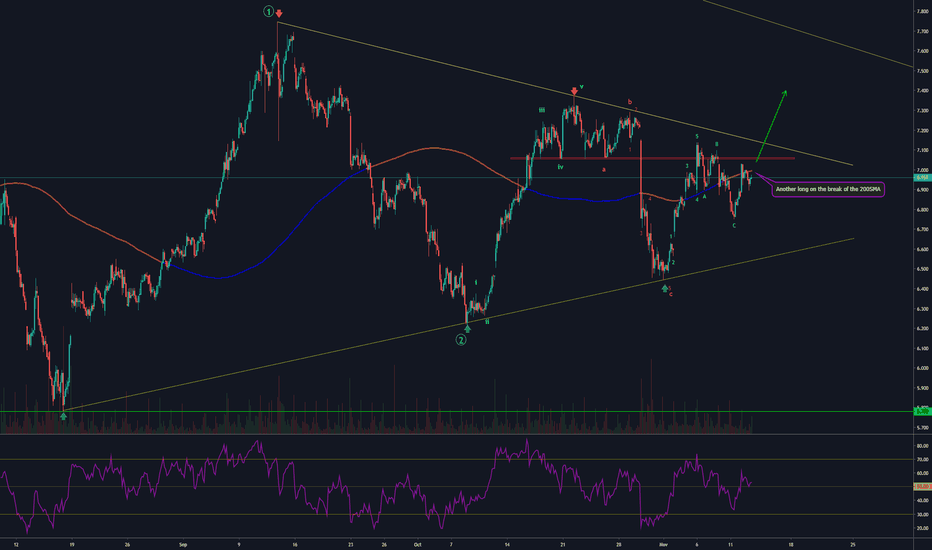Select the red down arrow beside circled 1

coord(279,13)
